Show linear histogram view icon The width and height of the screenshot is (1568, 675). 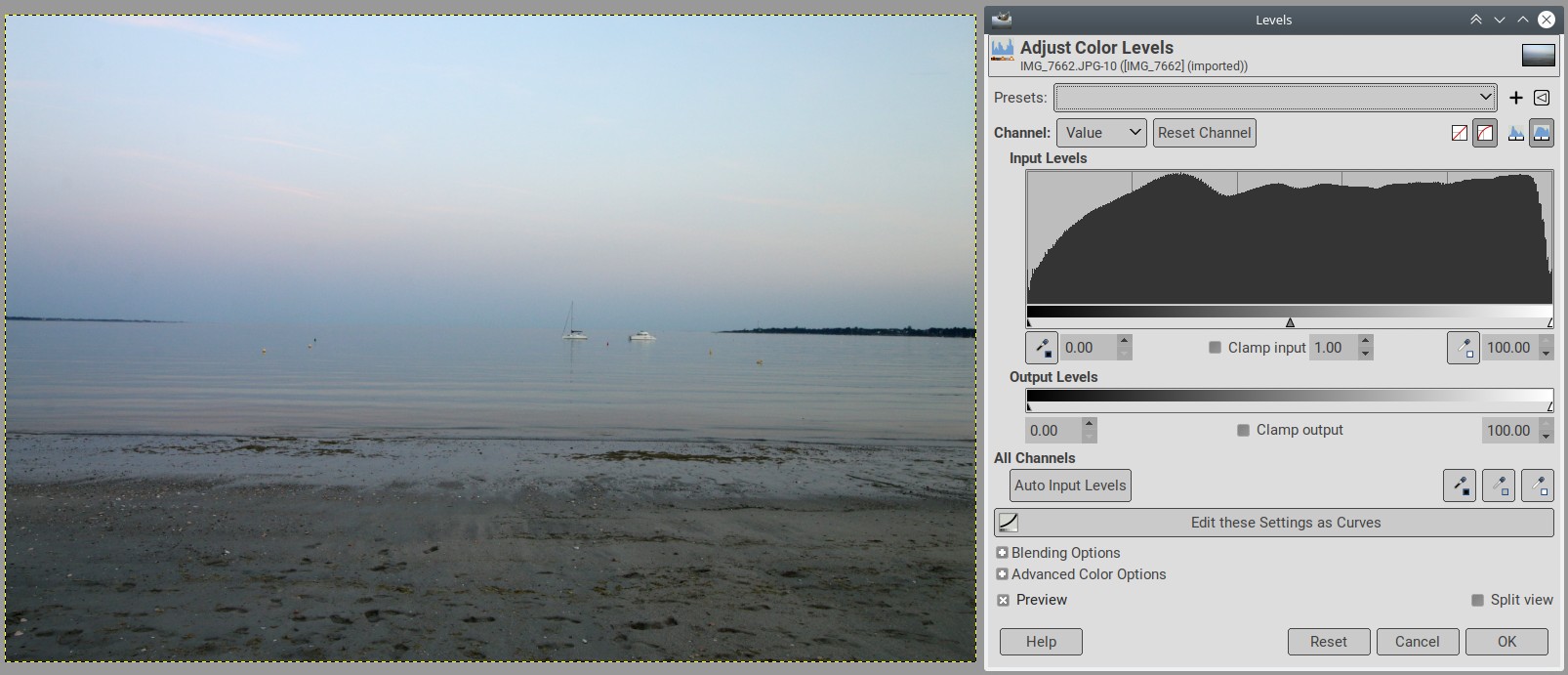click(1516, 133)
